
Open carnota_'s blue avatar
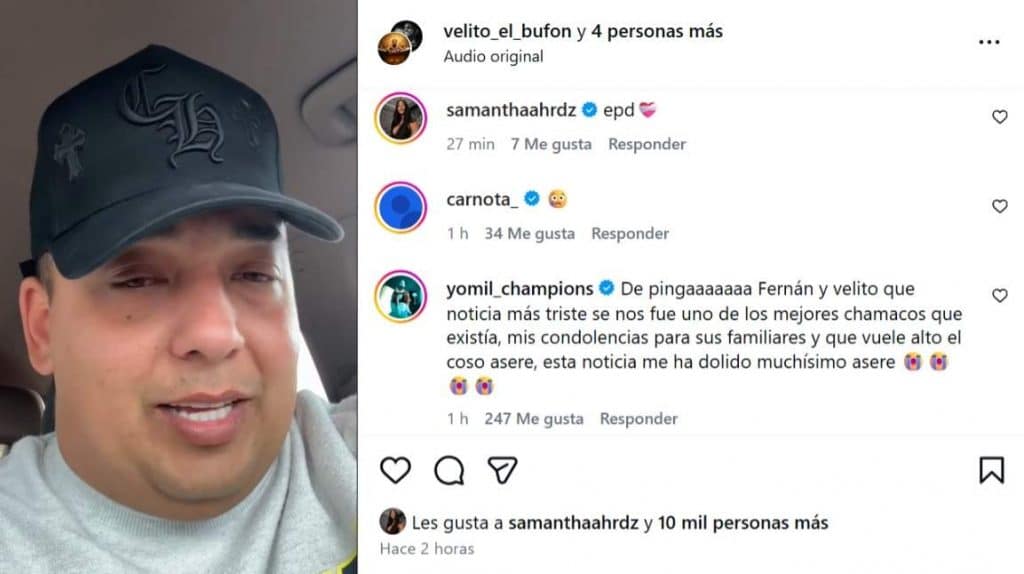[x=400, y=207]
